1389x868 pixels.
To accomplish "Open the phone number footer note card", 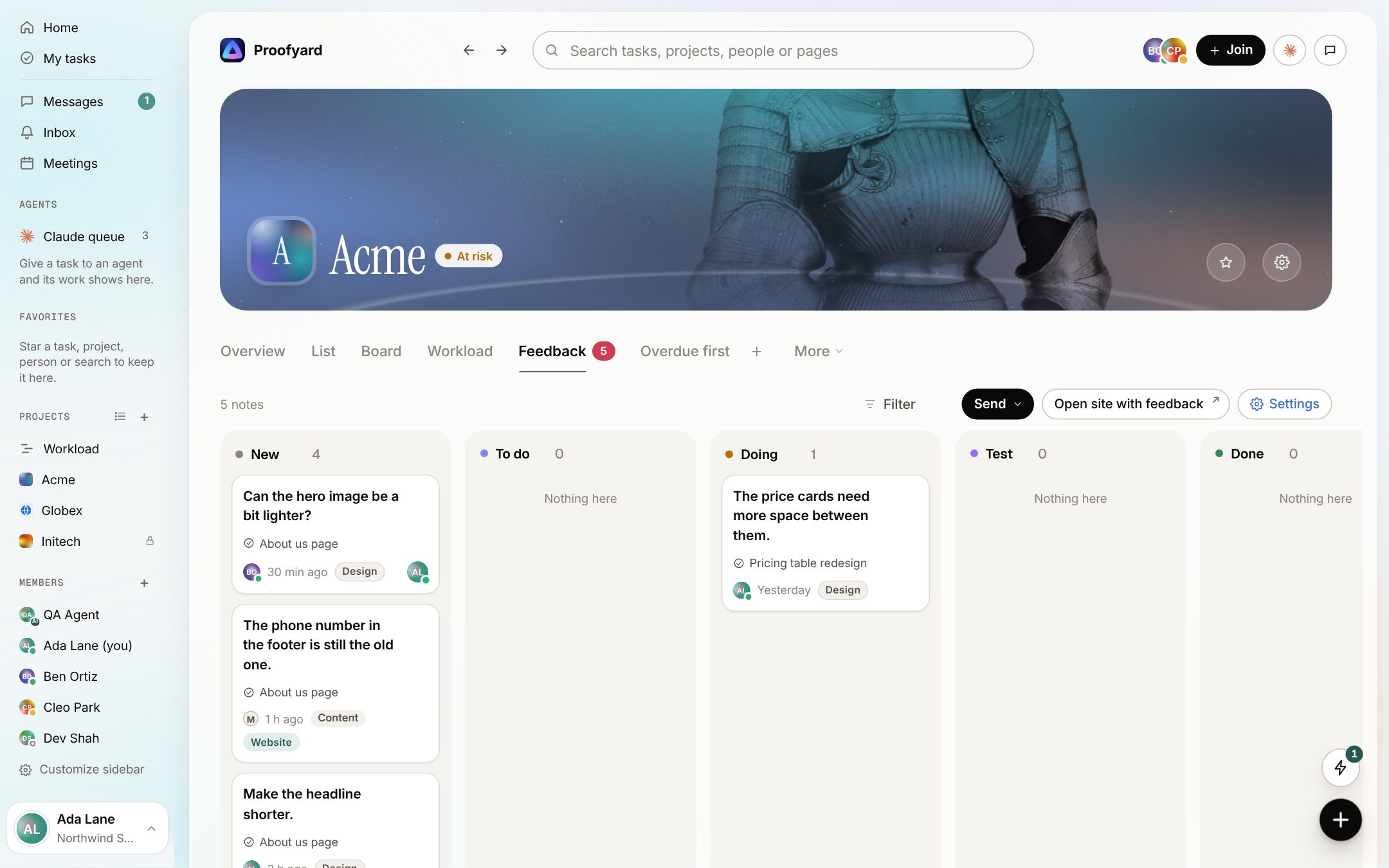I will tap(336, 683).
